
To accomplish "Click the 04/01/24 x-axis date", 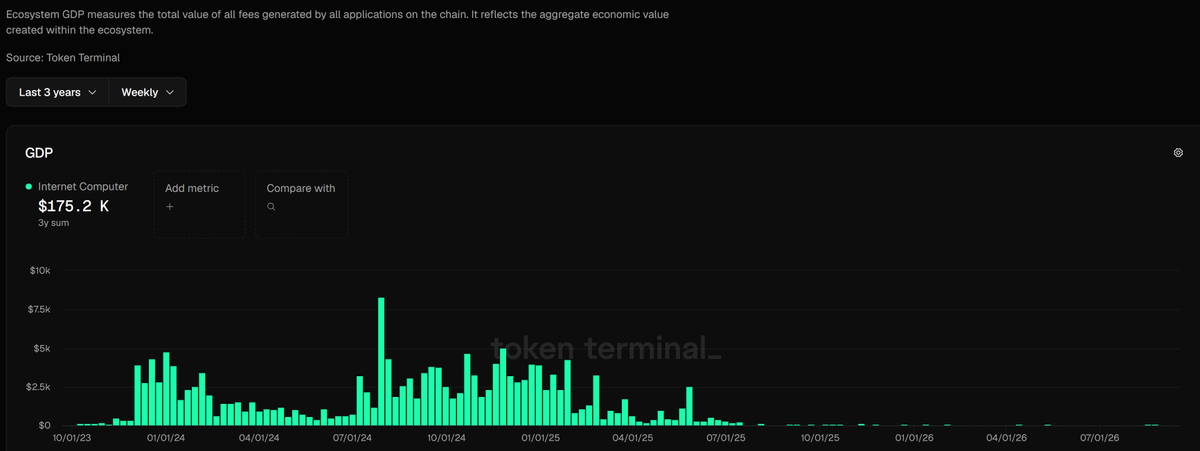I will (259, 438).
